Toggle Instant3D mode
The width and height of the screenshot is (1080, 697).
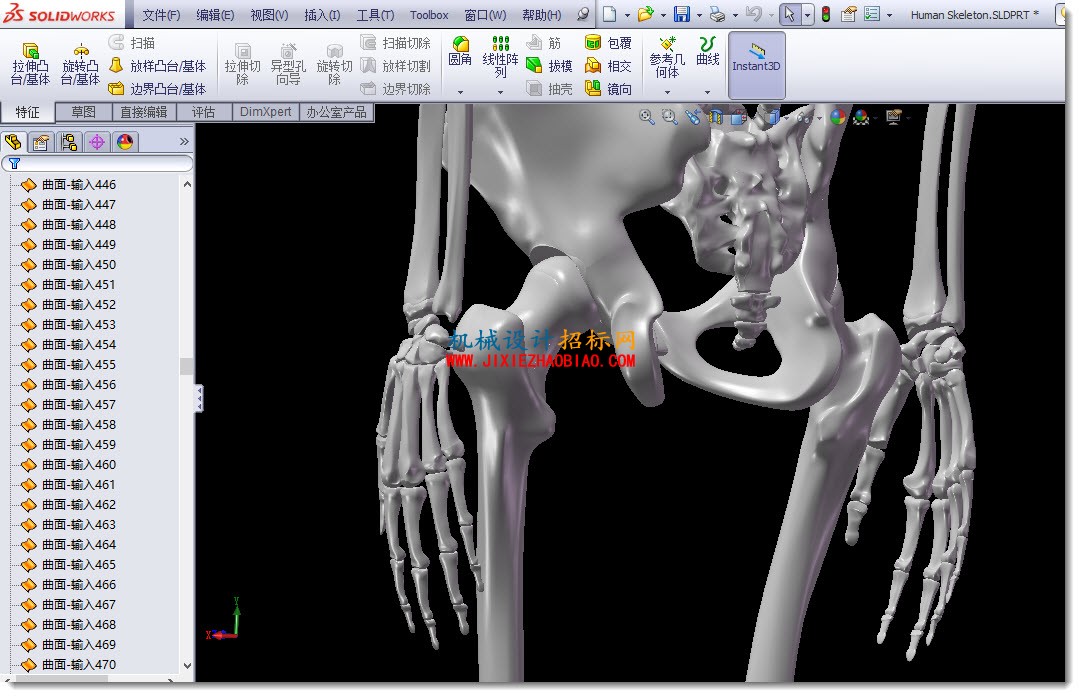tap(756, 64)
